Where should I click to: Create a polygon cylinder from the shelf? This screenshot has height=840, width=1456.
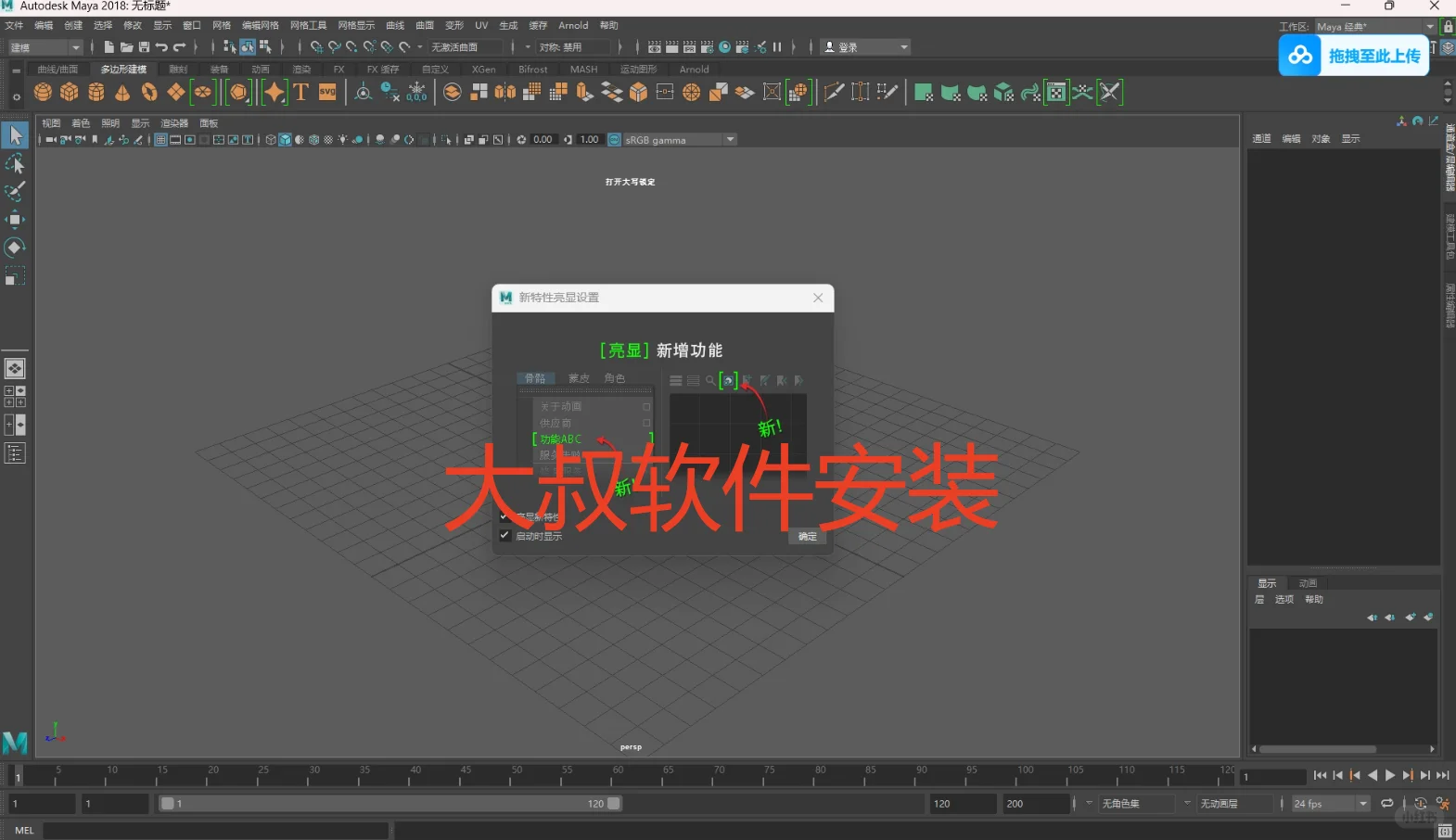pos(96,92)
